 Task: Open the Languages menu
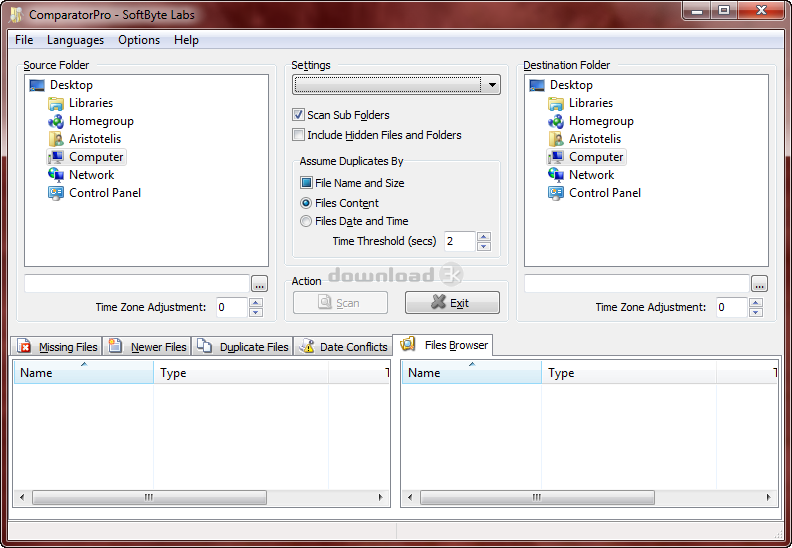coord(75,40)
